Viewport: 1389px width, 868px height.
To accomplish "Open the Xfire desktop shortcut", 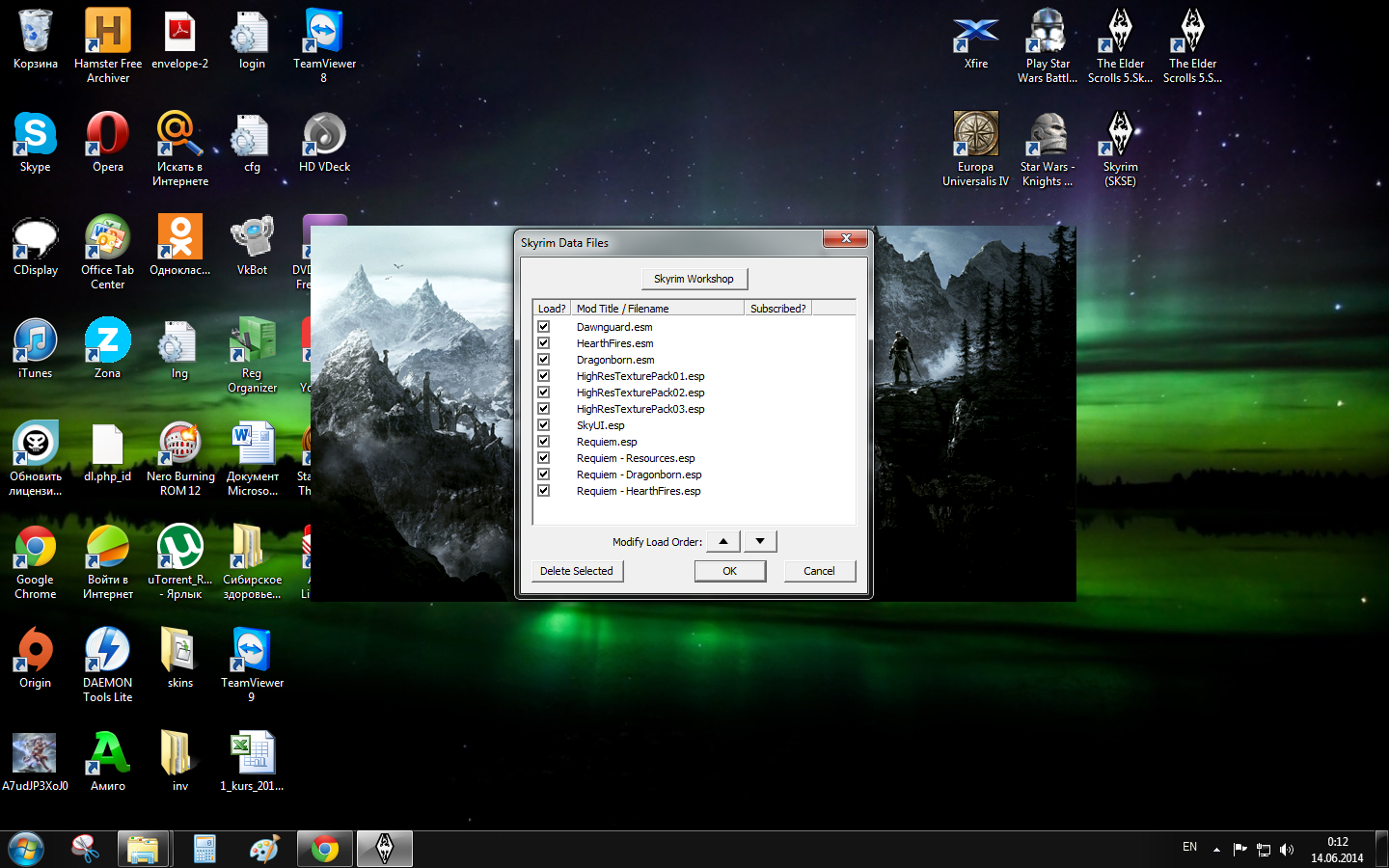I will point(976,39).
